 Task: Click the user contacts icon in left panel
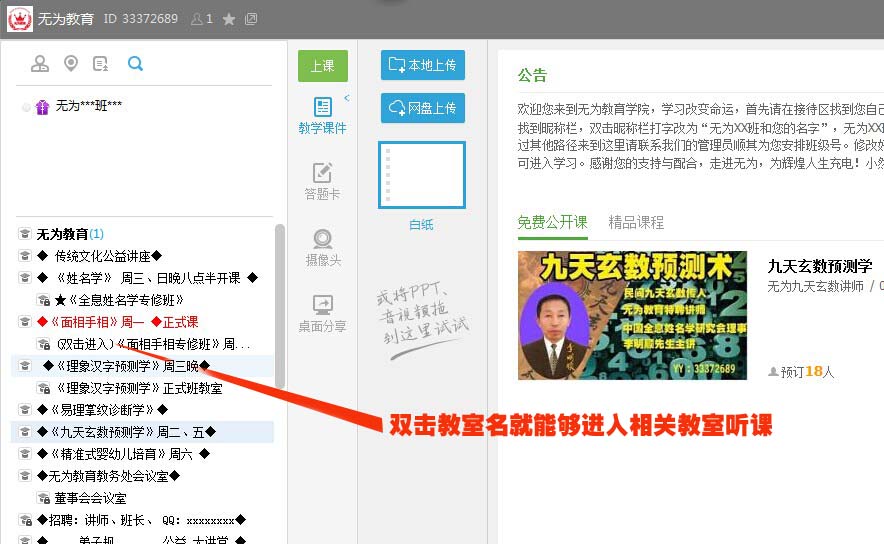pos(39,64)
